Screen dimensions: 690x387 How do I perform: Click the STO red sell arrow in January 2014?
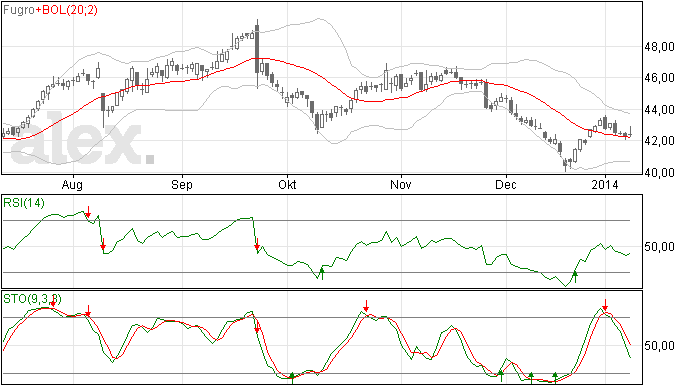point(605,305)
